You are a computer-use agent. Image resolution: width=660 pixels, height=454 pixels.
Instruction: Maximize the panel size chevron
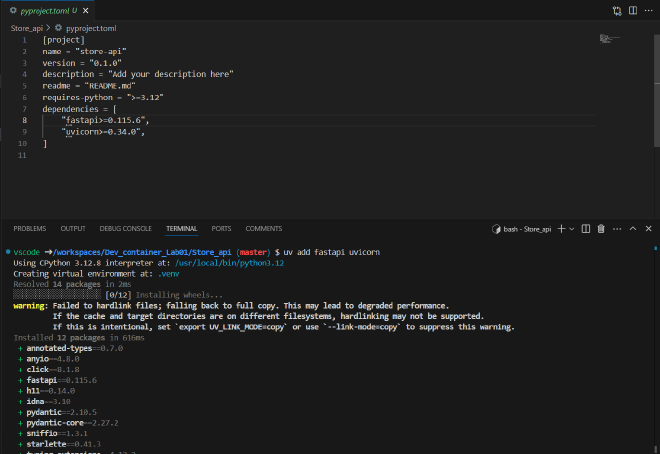click(633, 228)
